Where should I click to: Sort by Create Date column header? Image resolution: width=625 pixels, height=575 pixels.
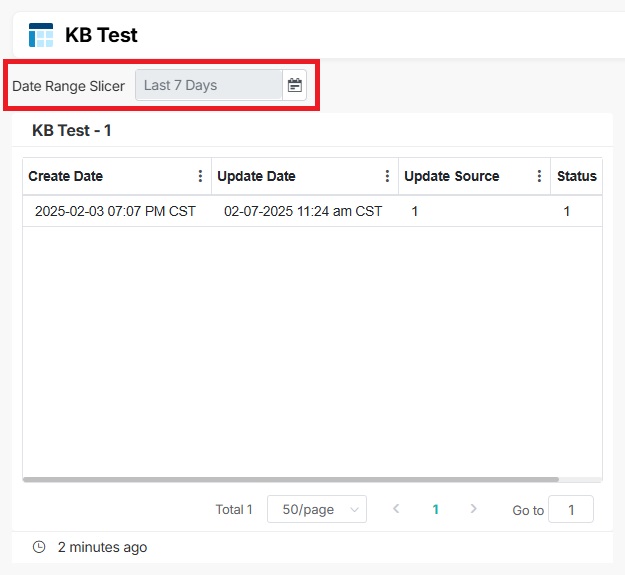66,176
